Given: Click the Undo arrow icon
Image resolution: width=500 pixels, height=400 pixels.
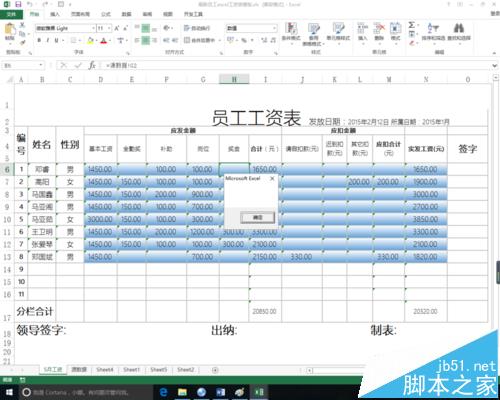Looking at the screenshot, I should (30, 4).
